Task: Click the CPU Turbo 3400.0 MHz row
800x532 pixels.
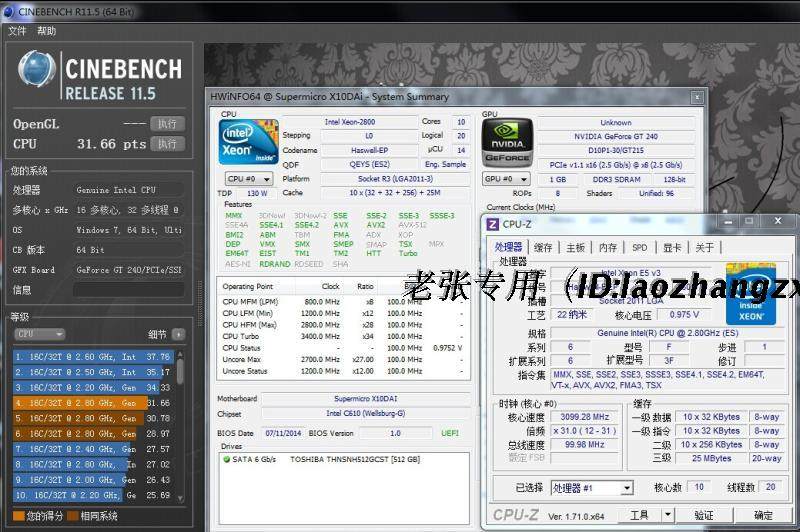Action: pos(342,337)
